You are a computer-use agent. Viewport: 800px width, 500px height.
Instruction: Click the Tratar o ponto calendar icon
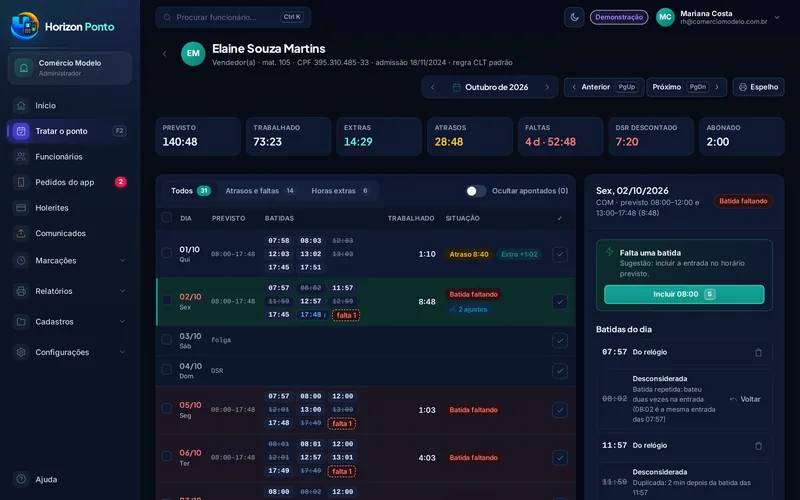(21, 131)
